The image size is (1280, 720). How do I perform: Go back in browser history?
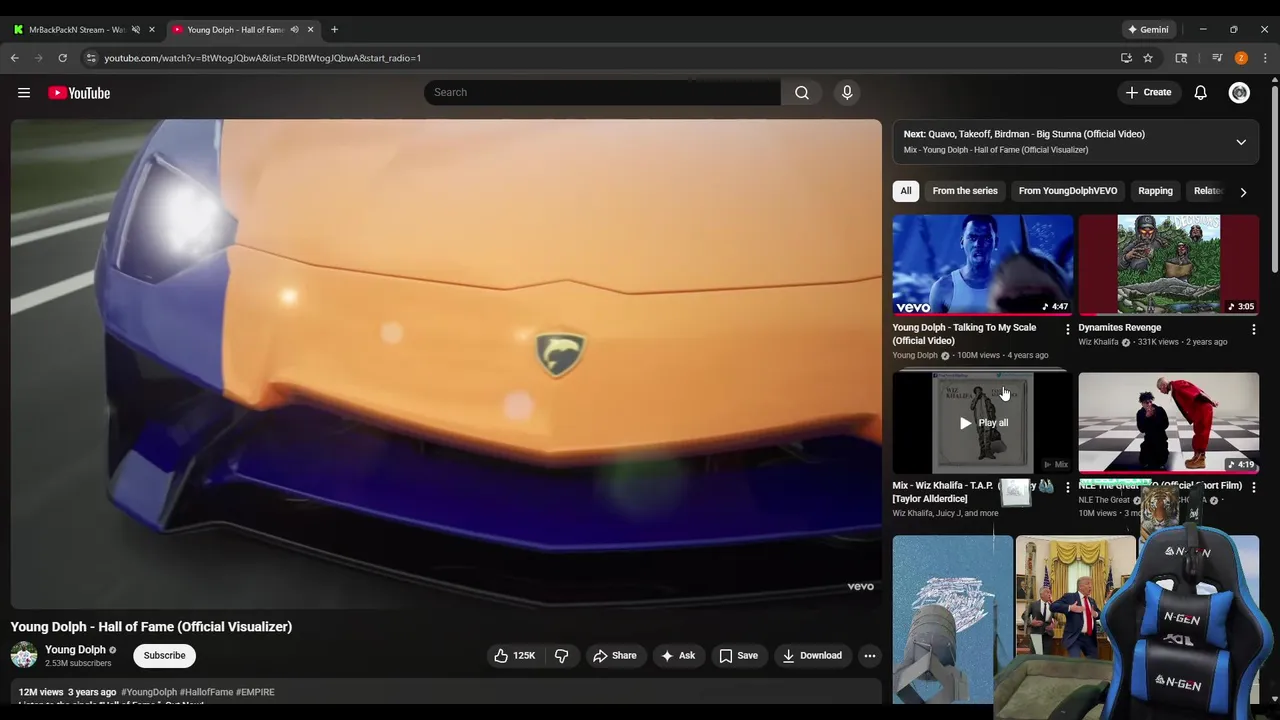tap(15, 58)
